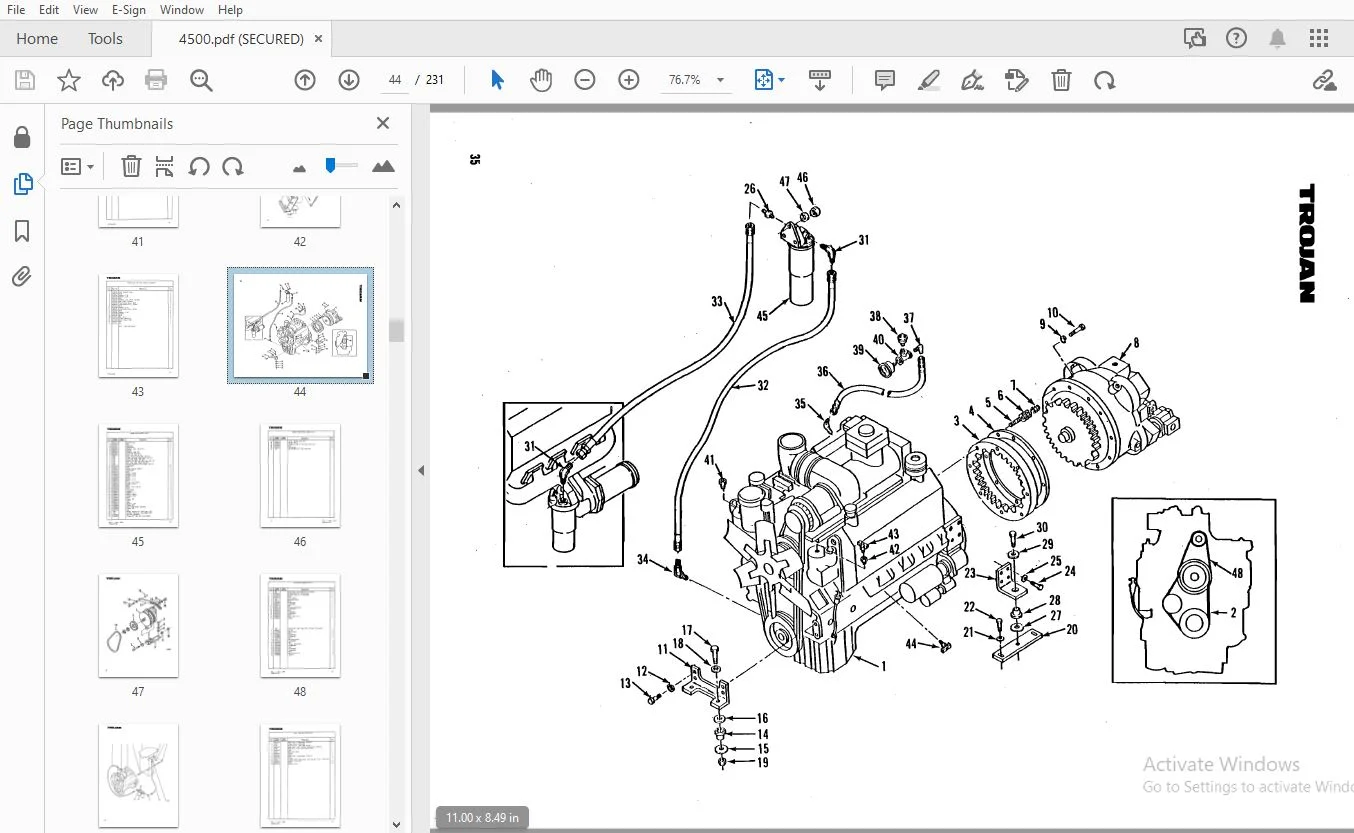Delete selected pages in thumbnails panel
1354x833 pixels.
tap(131, 166)
